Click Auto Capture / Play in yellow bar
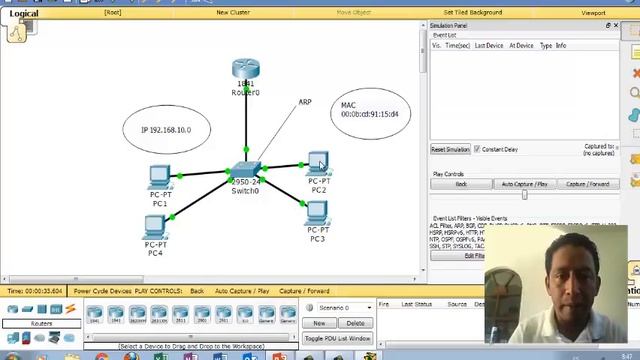Image resolution: width=640 pixels, height=360 pixels. [242, 291]
